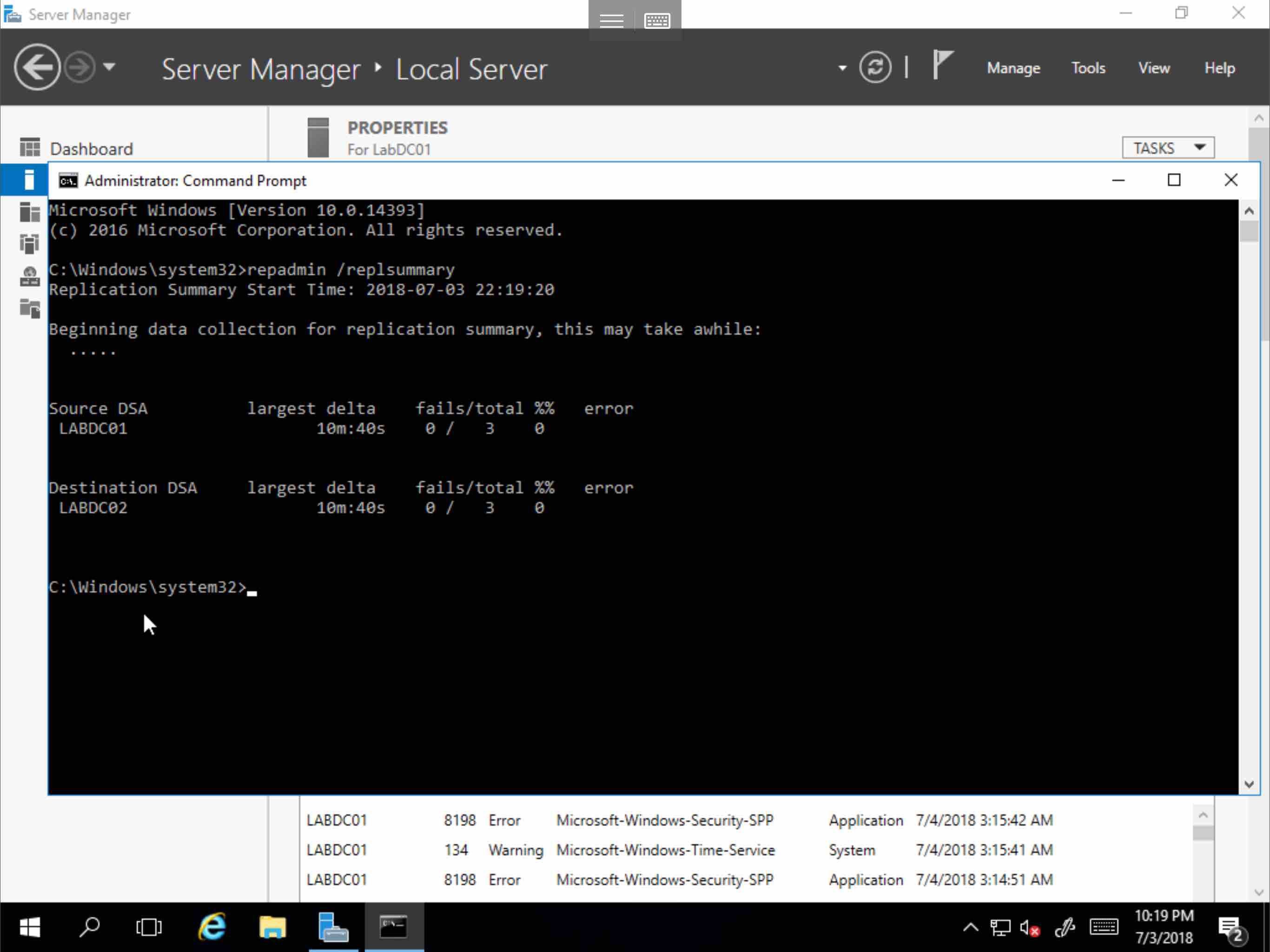Show hidden system tray icons chevron
The image size is (1270, 952).
pos(970,927)
